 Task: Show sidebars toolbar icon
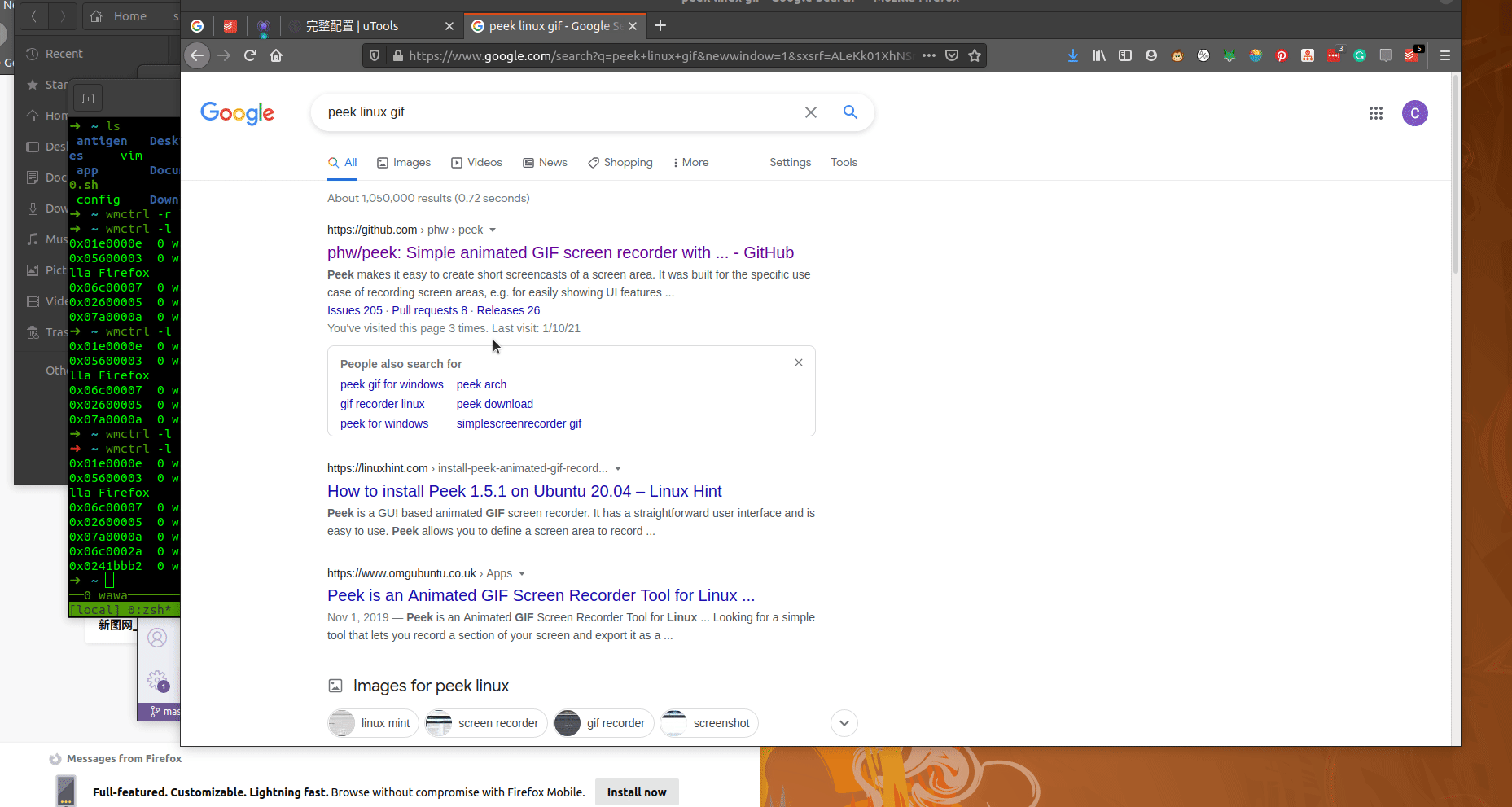1125,55
